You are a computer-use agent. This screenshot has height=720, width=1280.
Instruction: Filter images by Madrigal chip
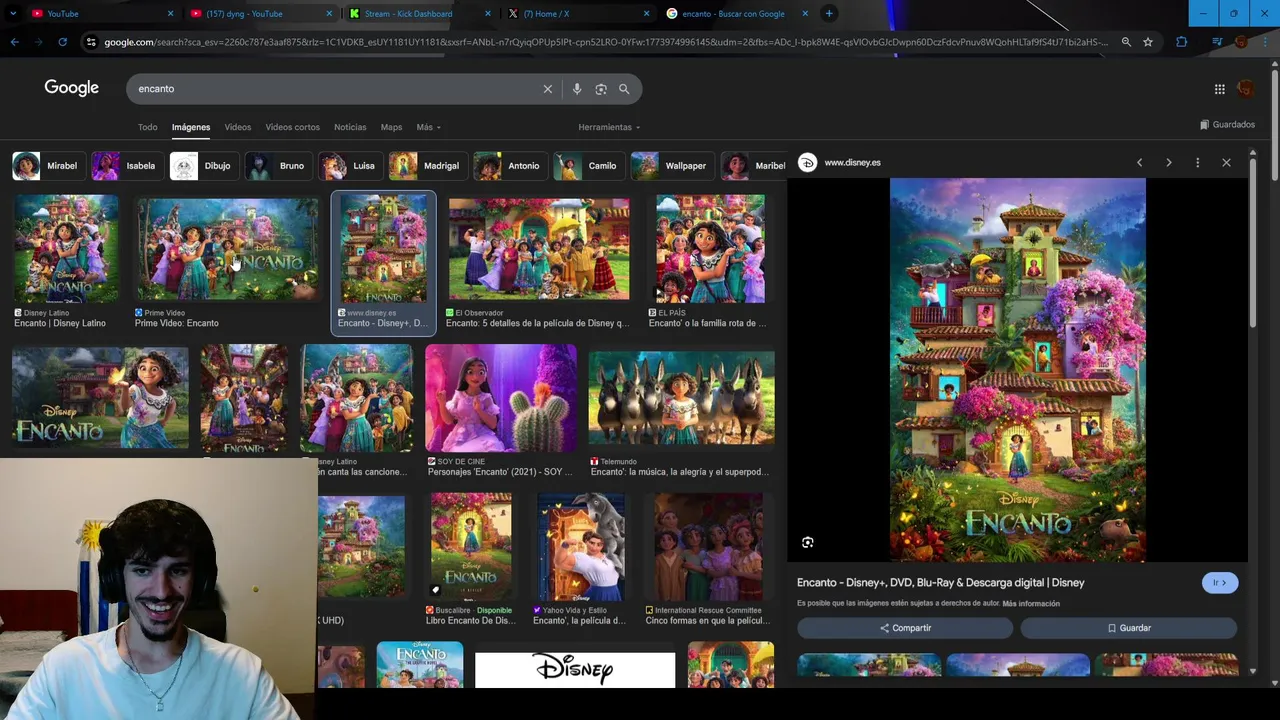426,166
